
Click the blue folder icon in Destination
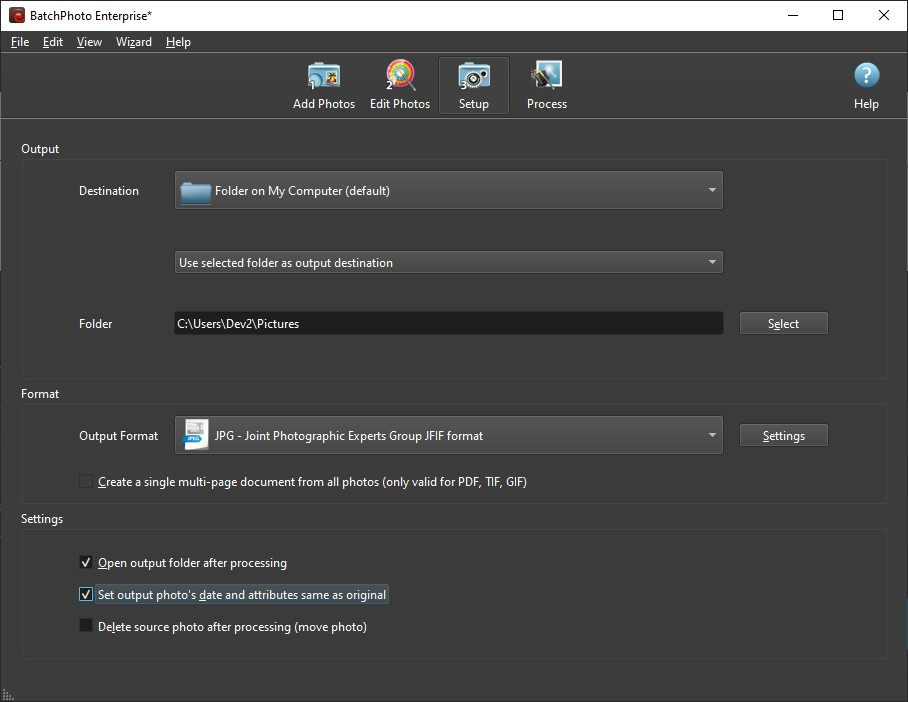(195, 191)
